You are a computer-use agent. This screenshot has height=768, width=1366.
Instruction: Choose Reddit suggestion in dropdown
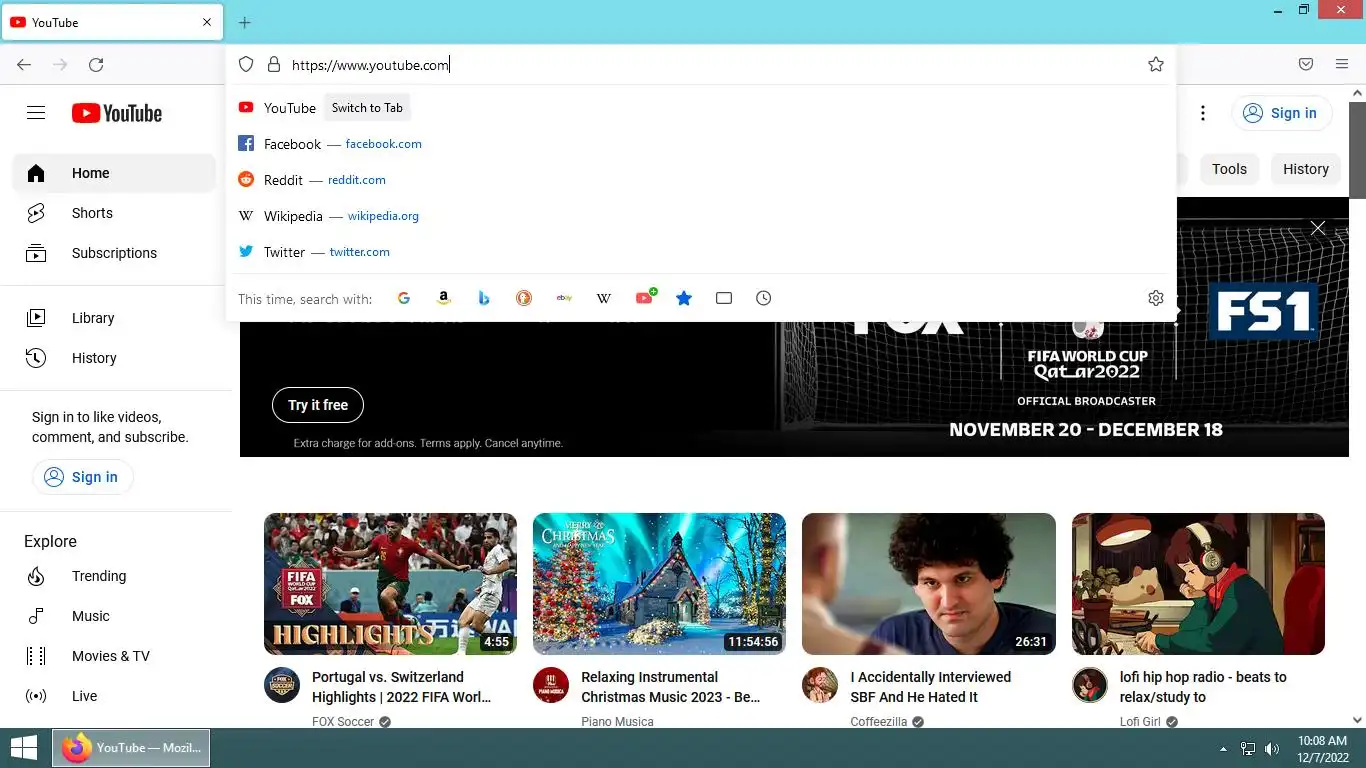(700, 180)
